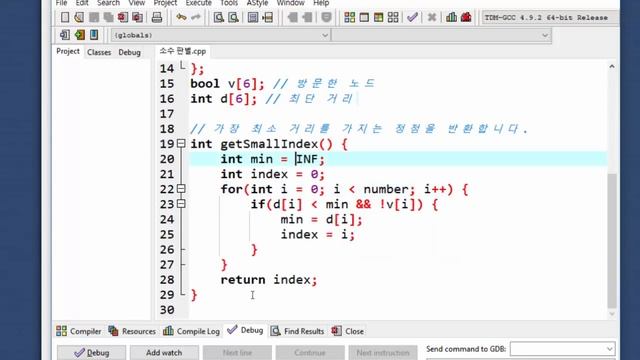
Task: Open the Search menu
Action: [108, 3]
